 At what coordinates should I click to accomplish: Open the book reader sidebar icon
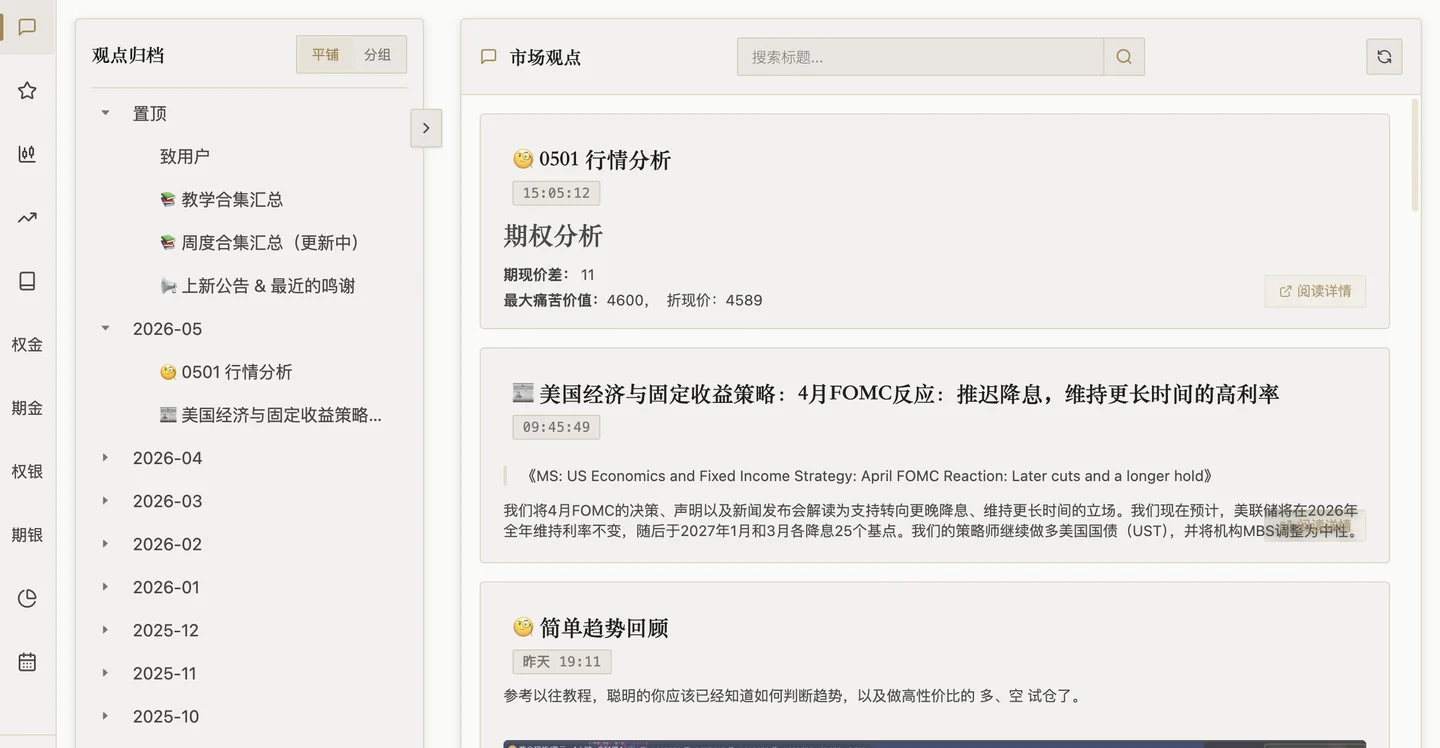[27, 281]
